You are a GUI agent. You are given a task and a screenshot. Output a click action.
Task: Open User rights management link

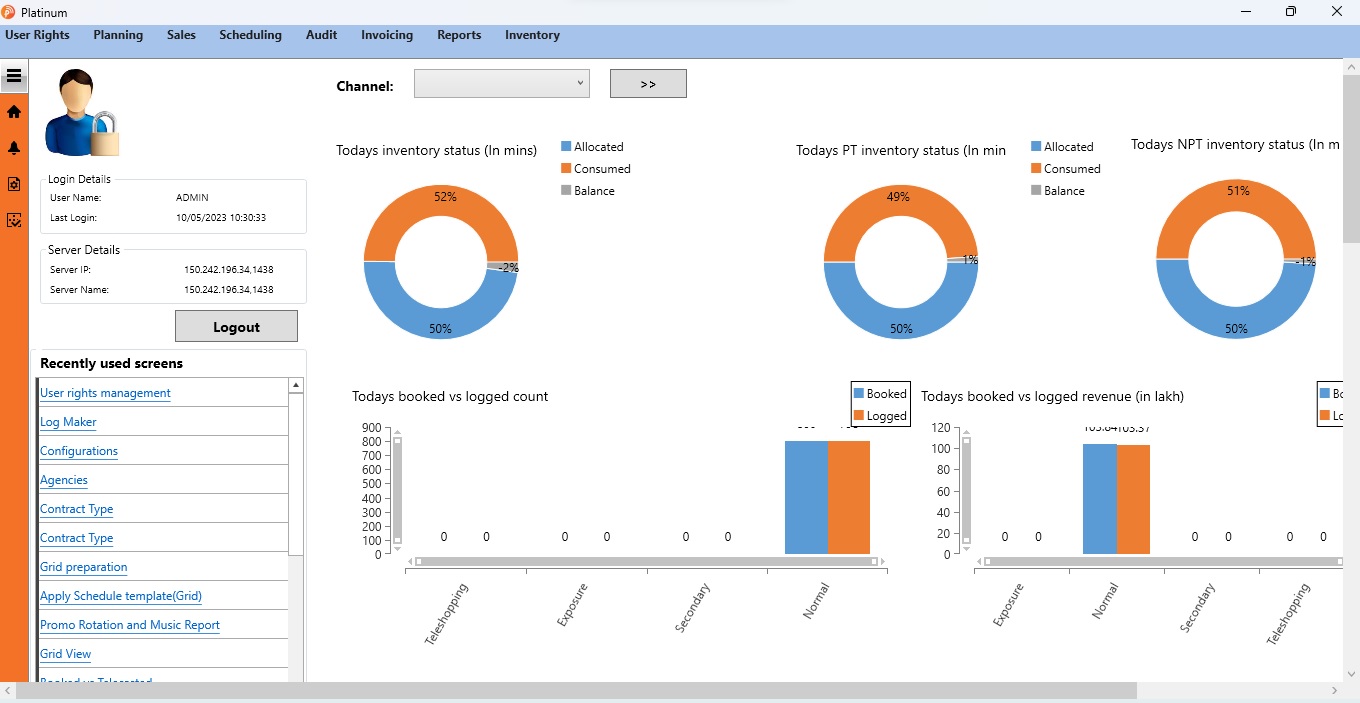click(x=105, y=393)
